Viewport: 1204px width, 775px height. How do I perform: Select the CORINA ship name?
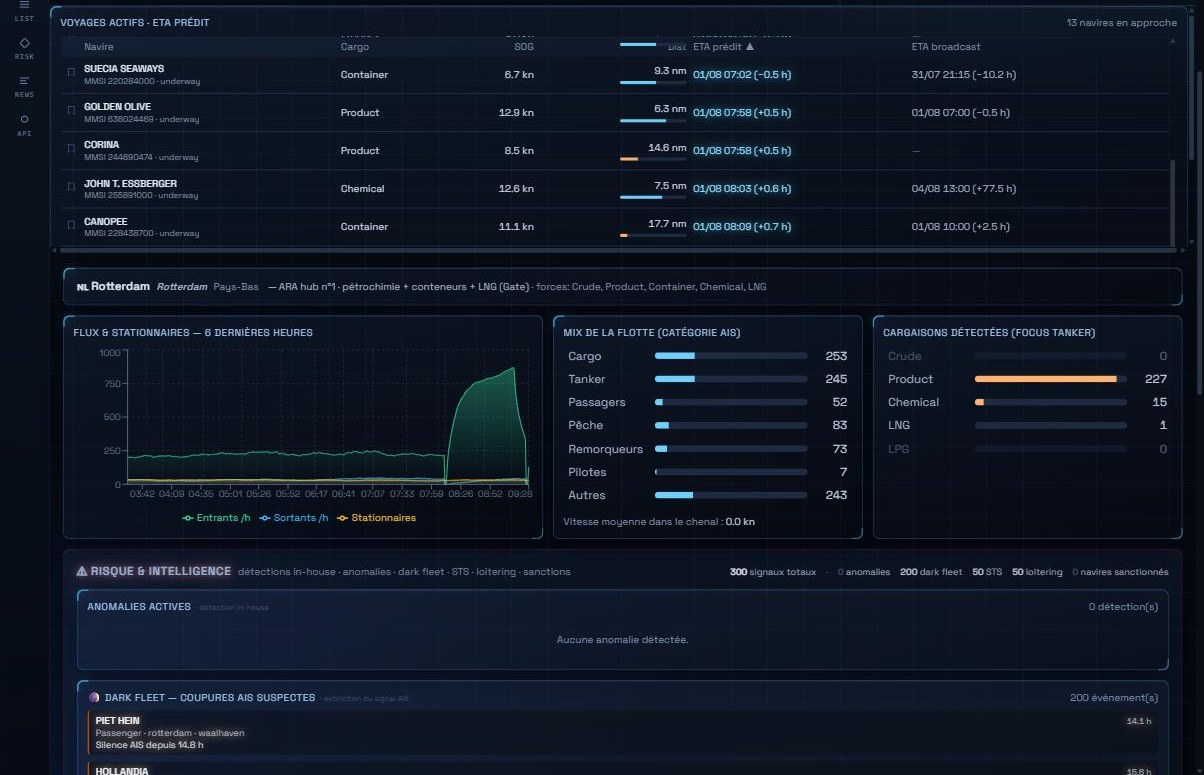point(101,145)
